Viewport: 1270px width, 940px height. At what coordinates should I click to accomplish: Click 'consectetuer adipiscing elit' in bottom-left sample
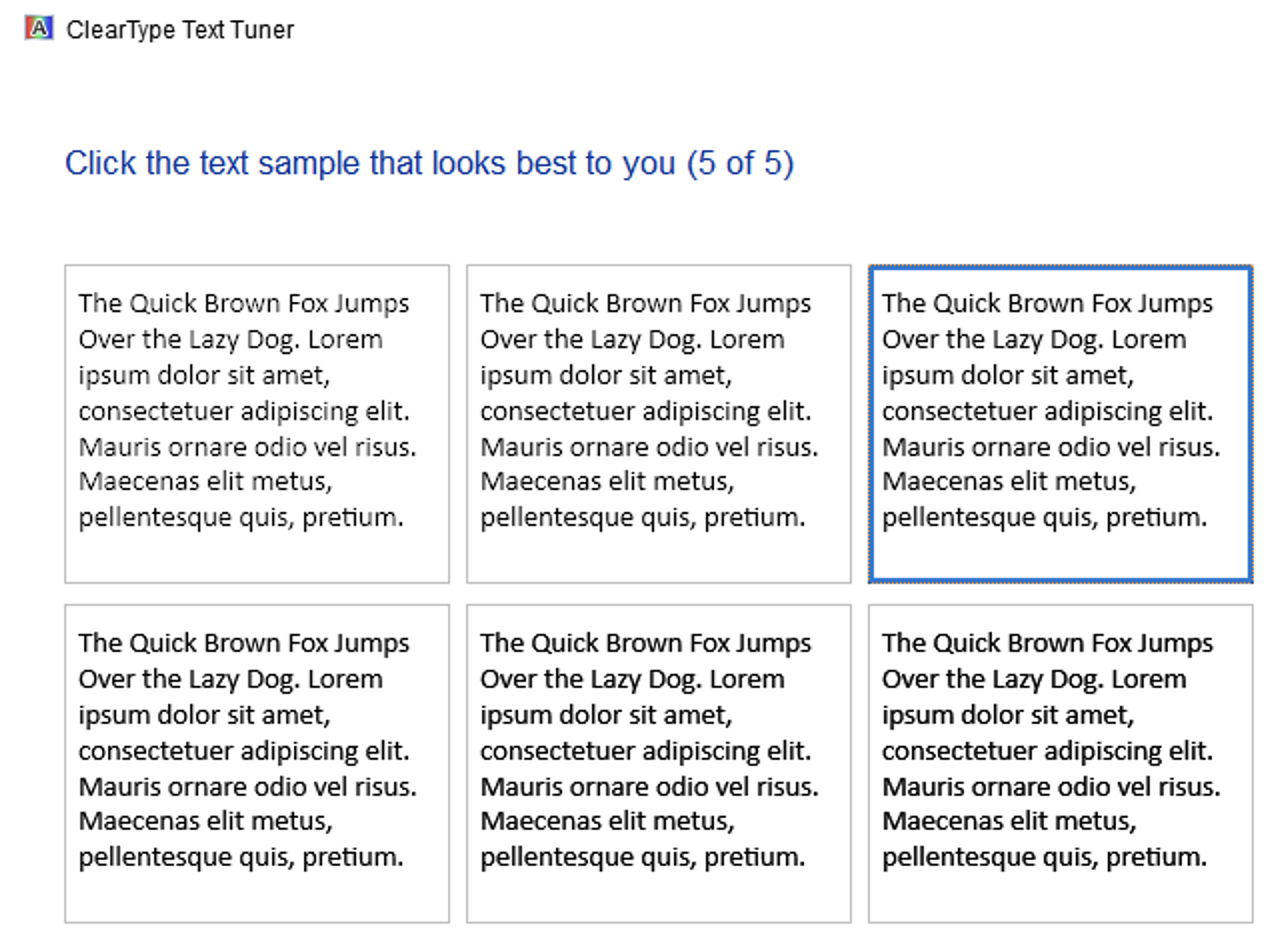coord(244,751)
